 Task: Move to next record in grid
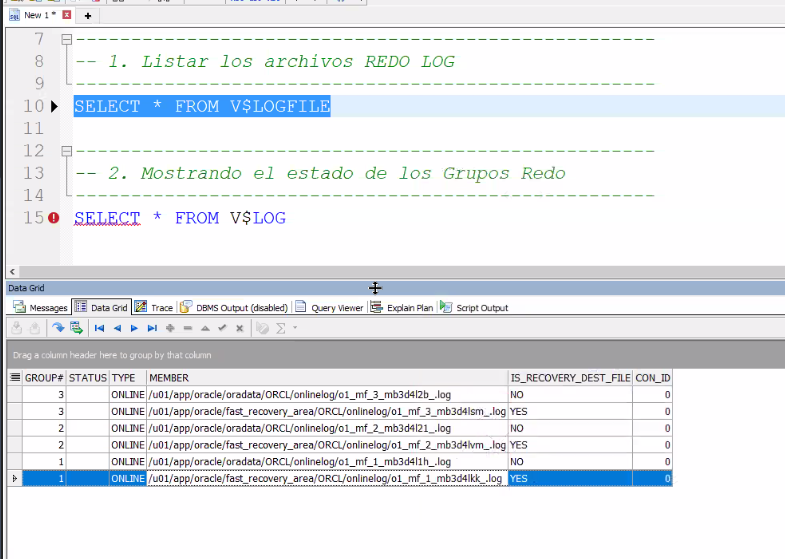[x=134, y=328]
